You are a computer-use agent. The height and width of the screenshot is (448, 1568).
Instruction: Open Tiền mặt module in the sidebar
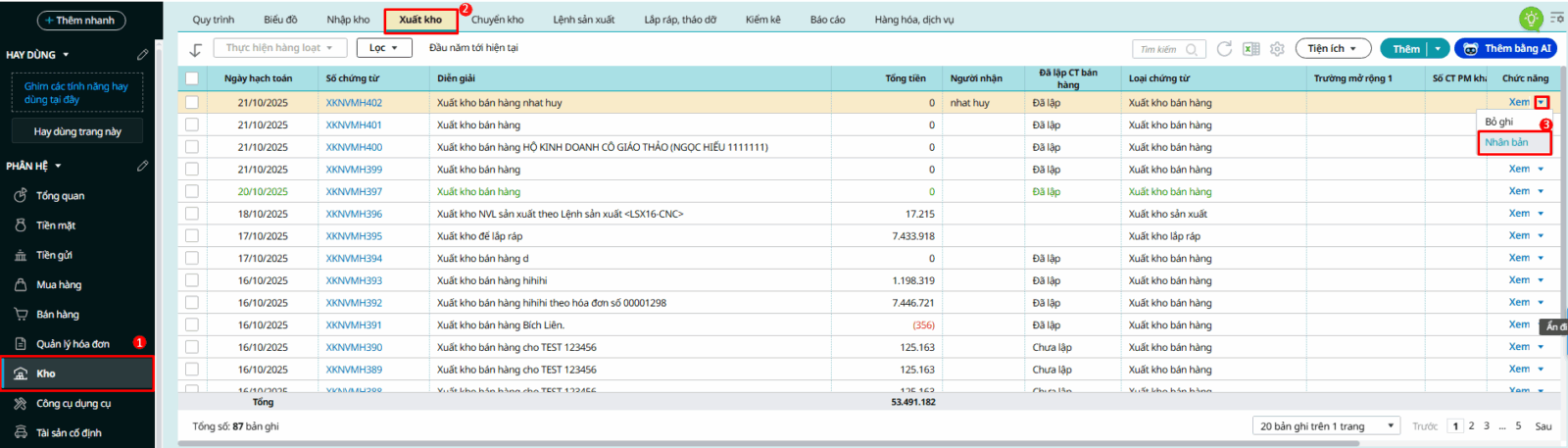(56, 225)
